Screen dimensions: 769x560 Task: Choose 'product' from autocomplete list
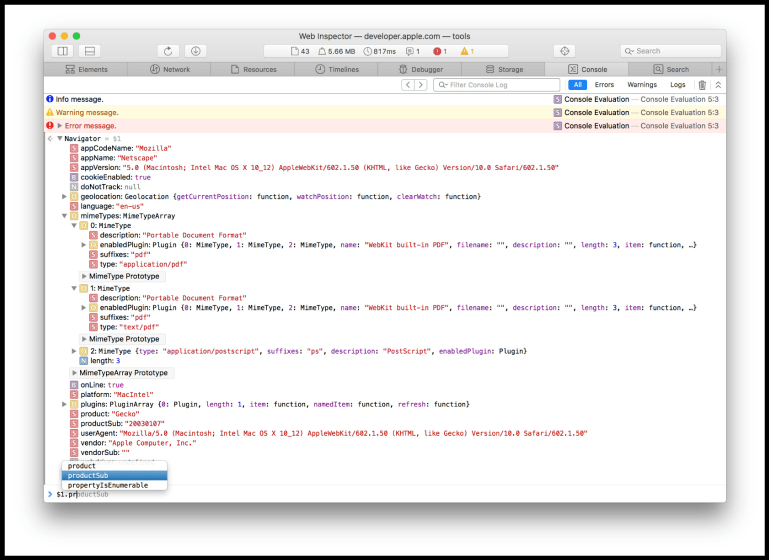click(x=114, y=466)
